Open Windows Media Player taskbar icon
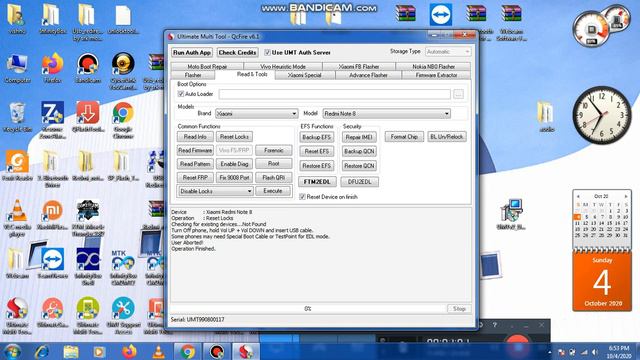640x360 pixels. pyautogui.click(x=99, y=351)
